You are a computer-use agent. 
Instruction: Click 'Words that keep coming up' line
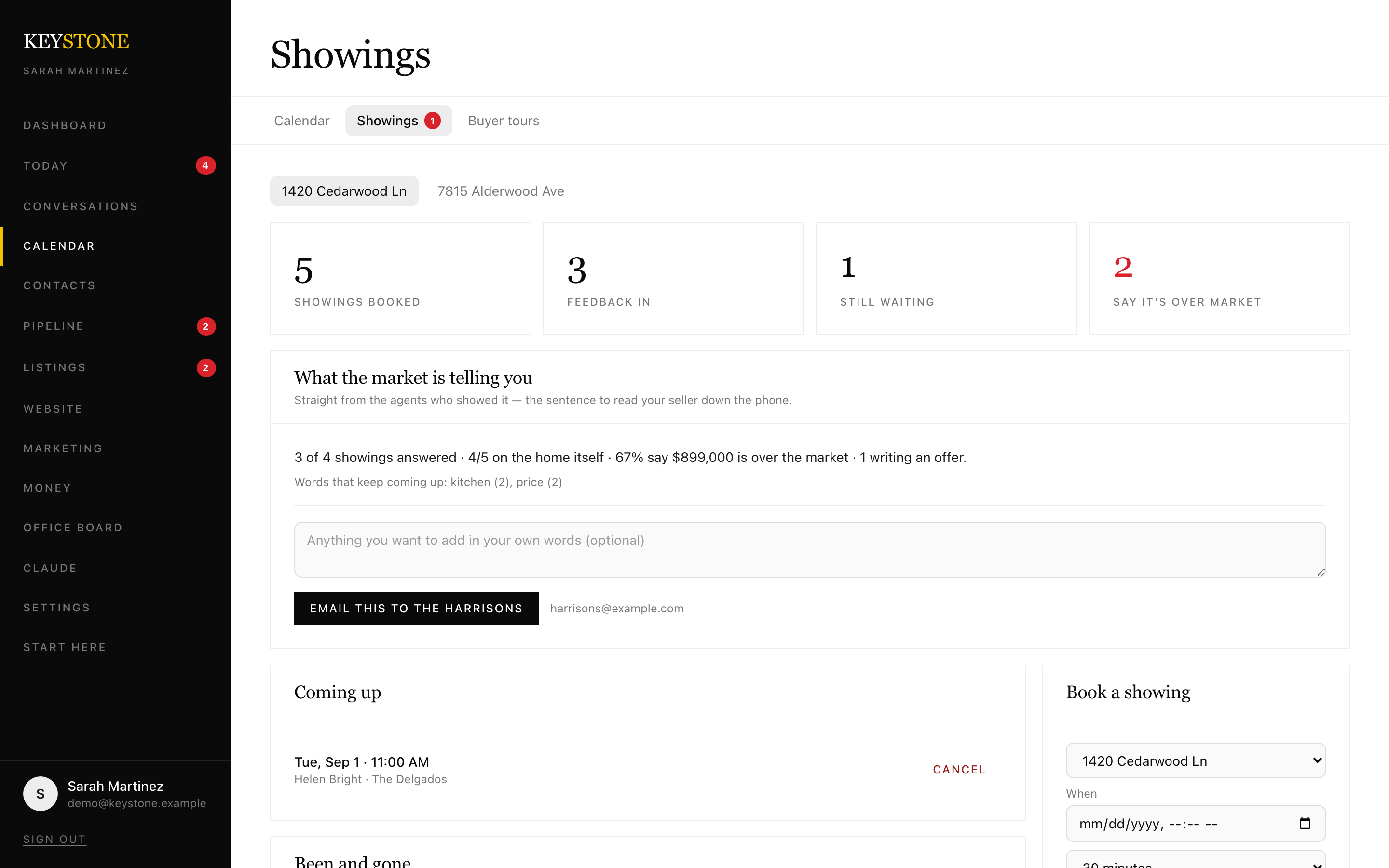tap(428, 482)
